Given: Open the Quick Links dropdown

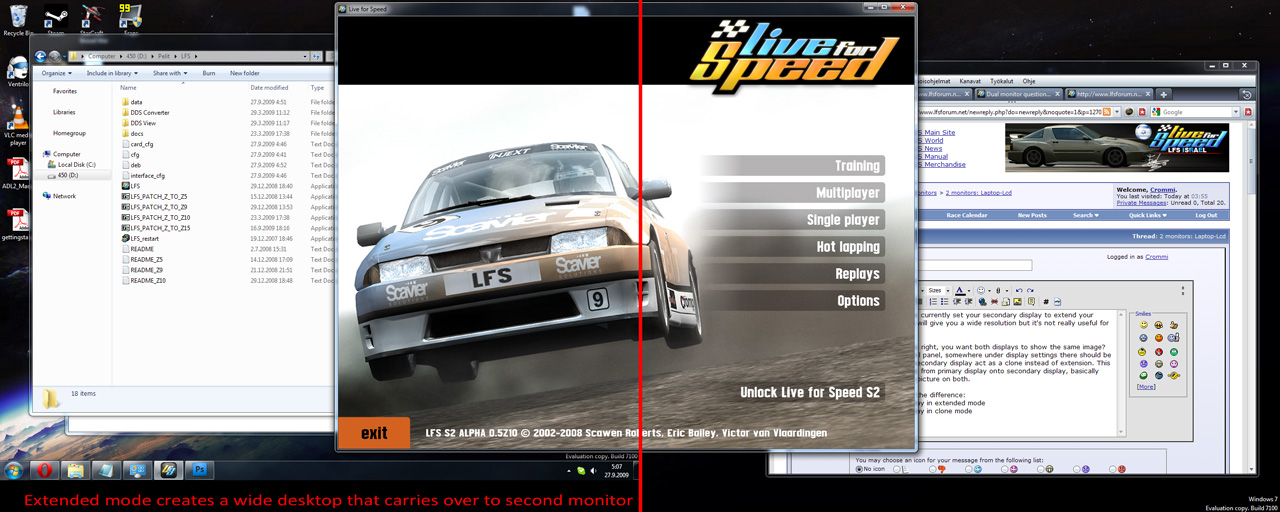Looking at the screenshot, I should [1147, 215].
